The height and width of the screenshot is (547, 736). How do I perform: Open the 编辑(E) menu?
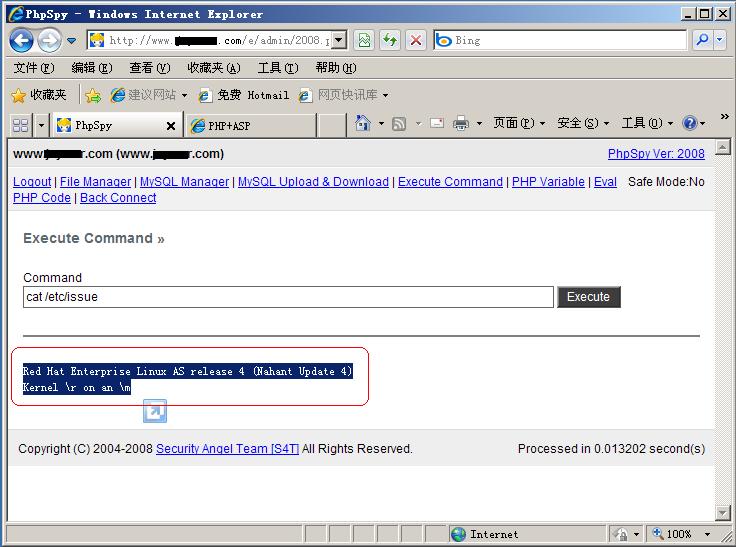[92, 68]
